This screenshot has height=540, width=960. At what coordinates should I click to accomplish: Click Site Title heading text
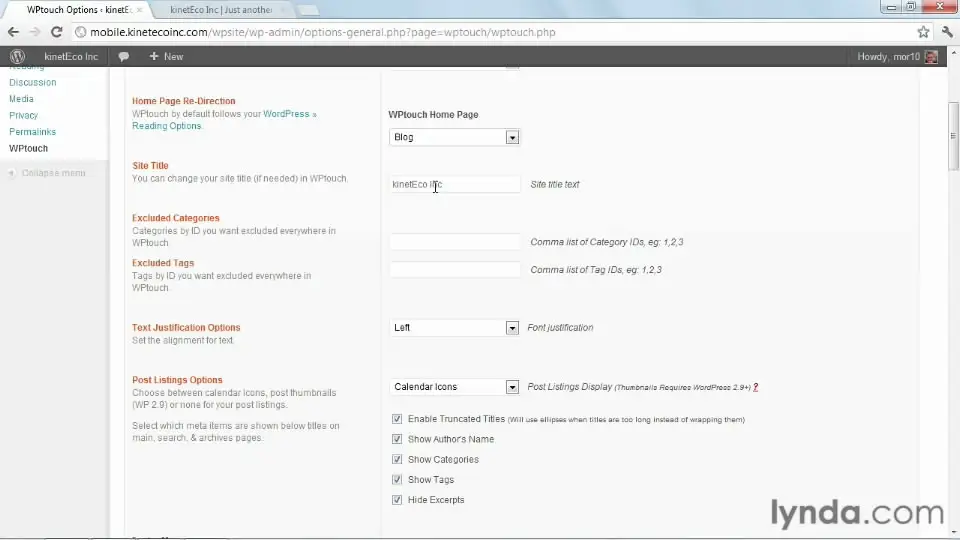point(150,165)
